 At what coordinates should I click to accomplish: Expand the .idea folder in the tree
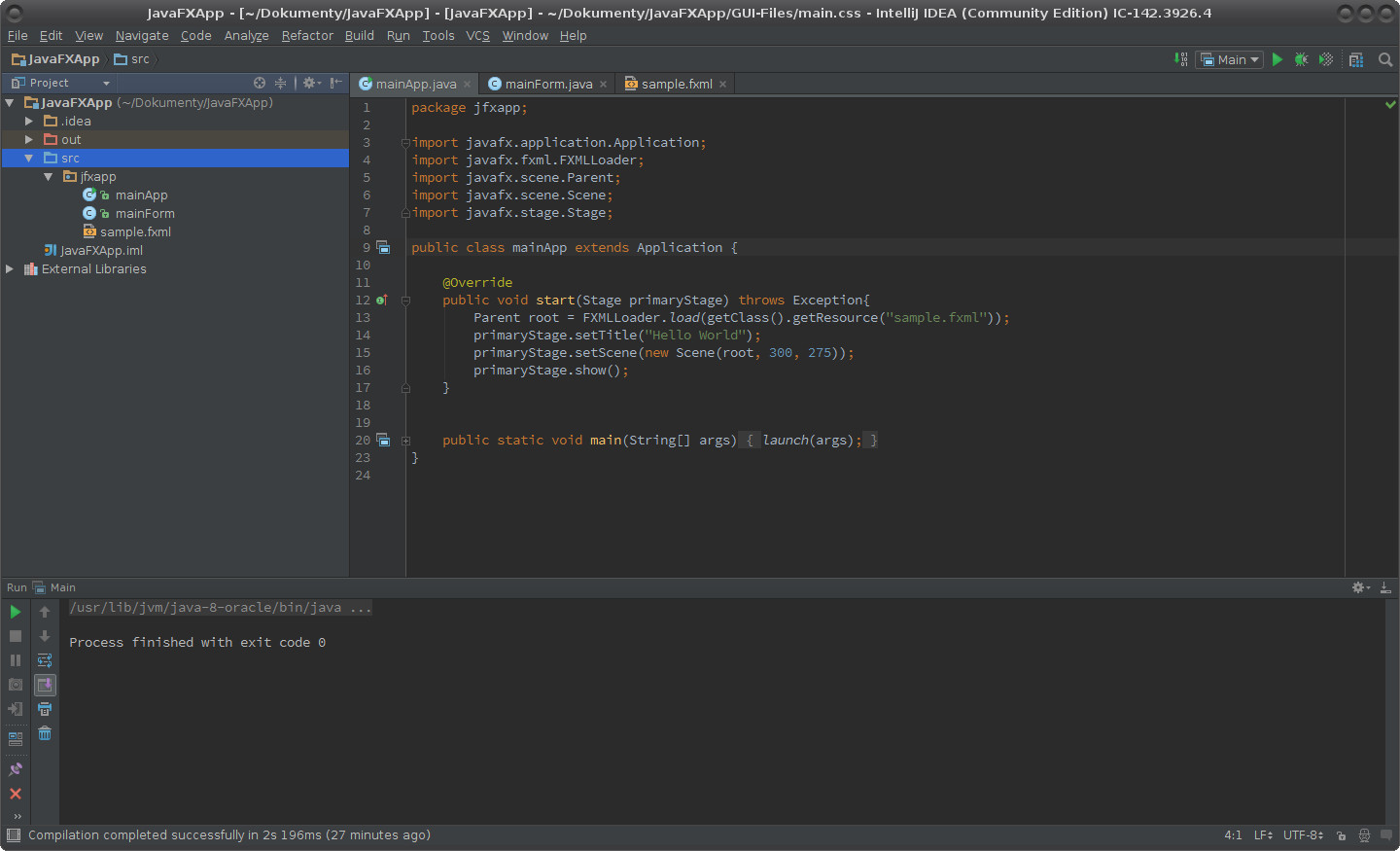[29, 122]
